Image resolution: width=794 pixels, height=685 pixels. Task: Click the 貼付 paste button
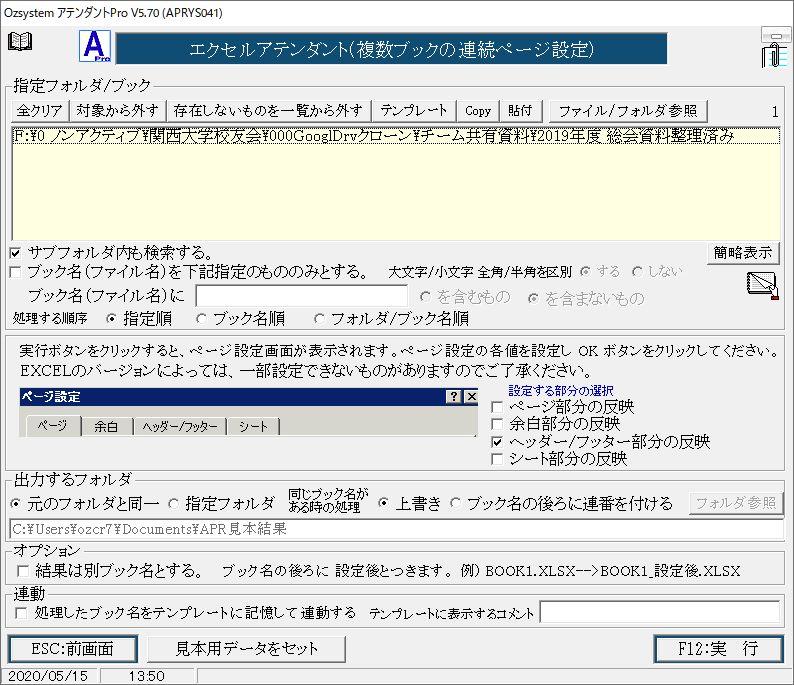pyautogui.click(x=520, y=110)
